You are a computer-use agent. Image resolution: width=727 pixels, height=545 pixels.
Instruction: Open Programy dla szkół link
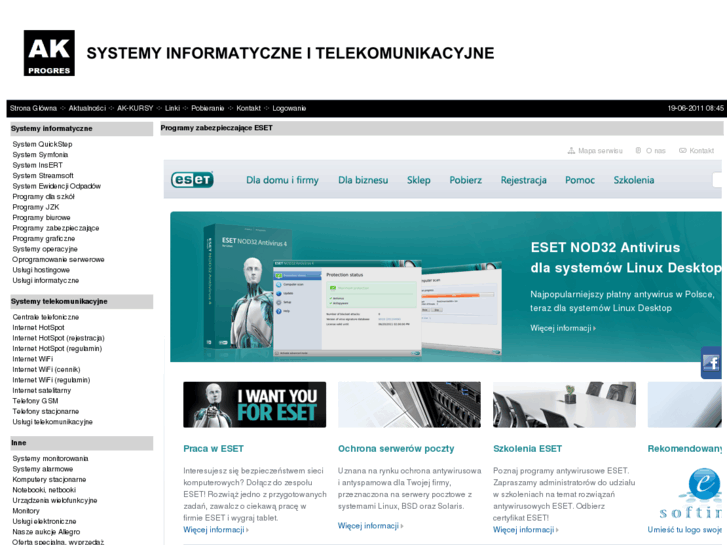44,197
